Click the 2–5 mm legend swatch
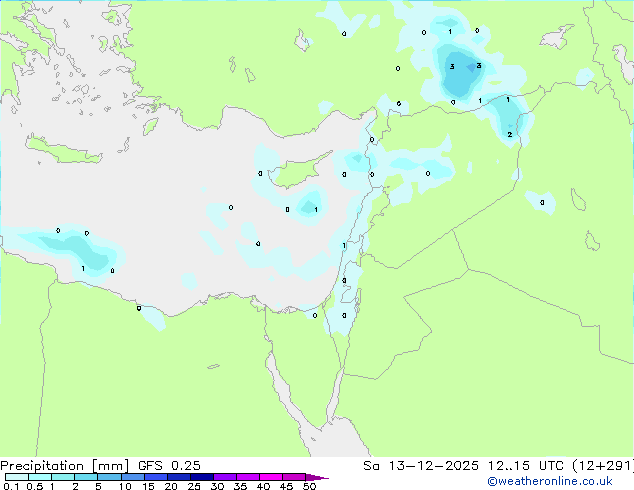 coord(86,477)
